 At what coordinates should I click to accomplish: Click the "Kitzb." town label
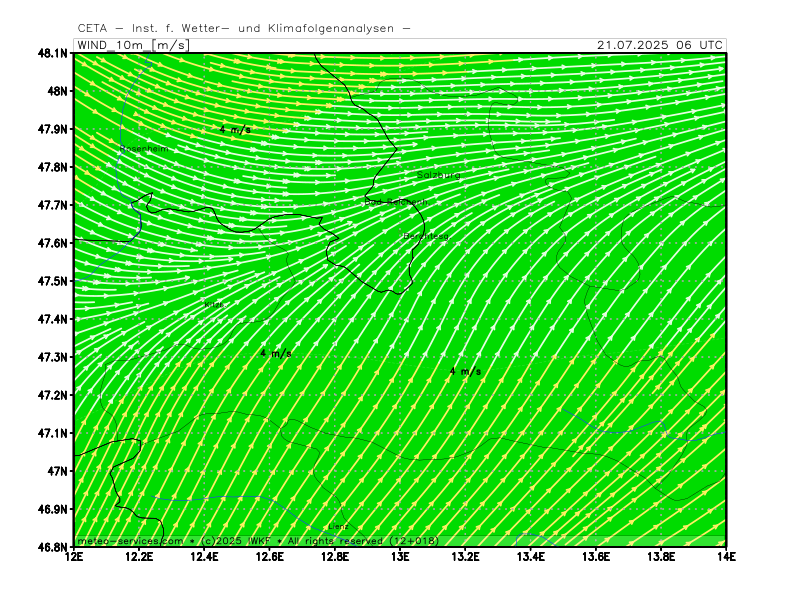point(215,305)
